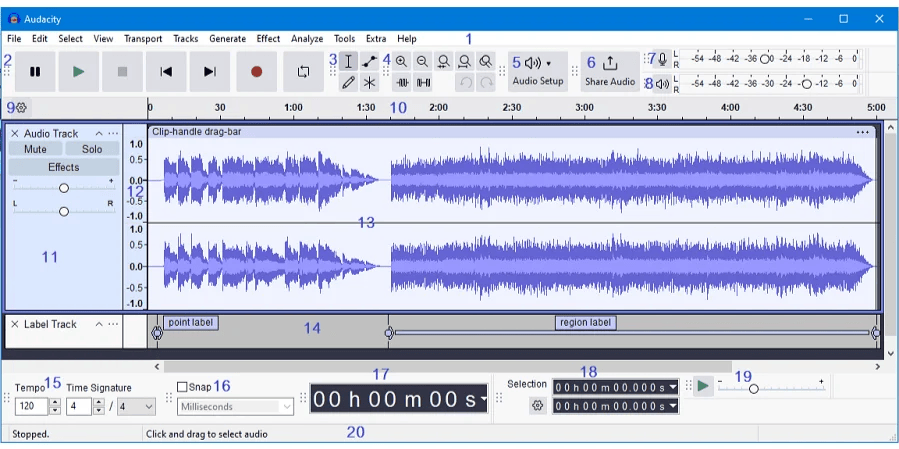Viewport: 899px width, 449px height.
Task: Pick the Draw pencil tool
Action: 348,83
